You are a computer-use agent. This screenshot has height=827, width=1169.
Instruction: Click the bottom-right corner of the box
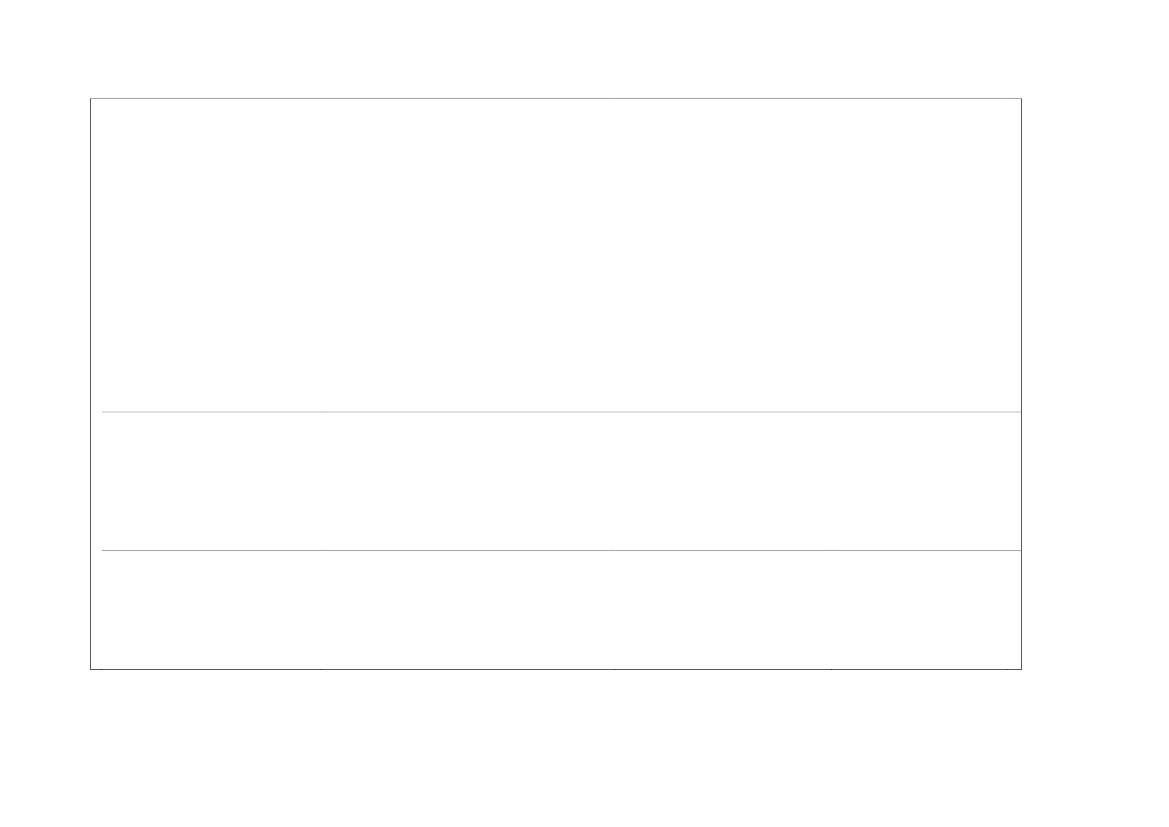1021,668
